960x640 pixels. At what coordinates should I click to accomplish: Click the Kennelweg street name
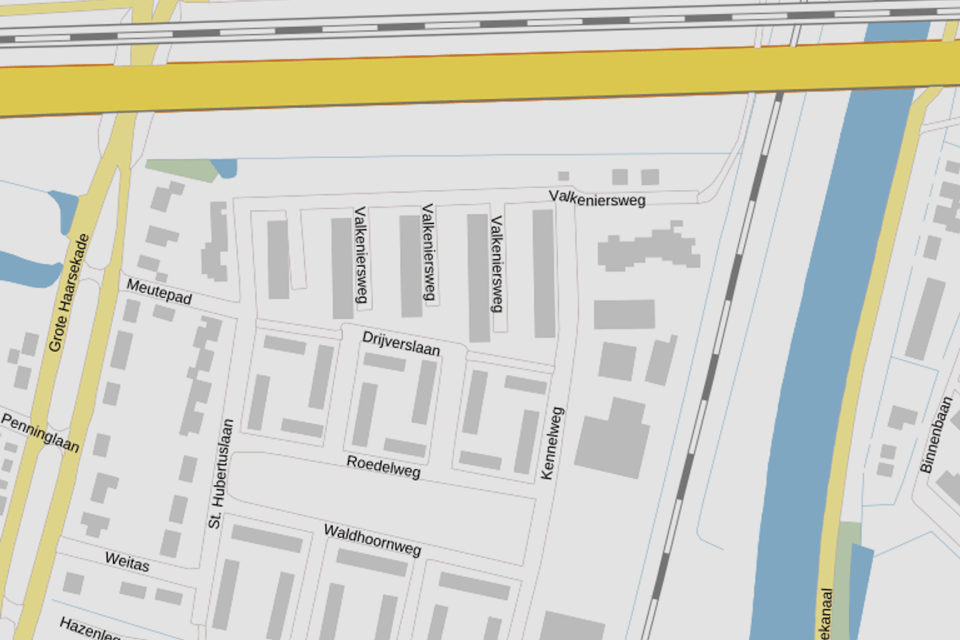click(x=552, y=443)
